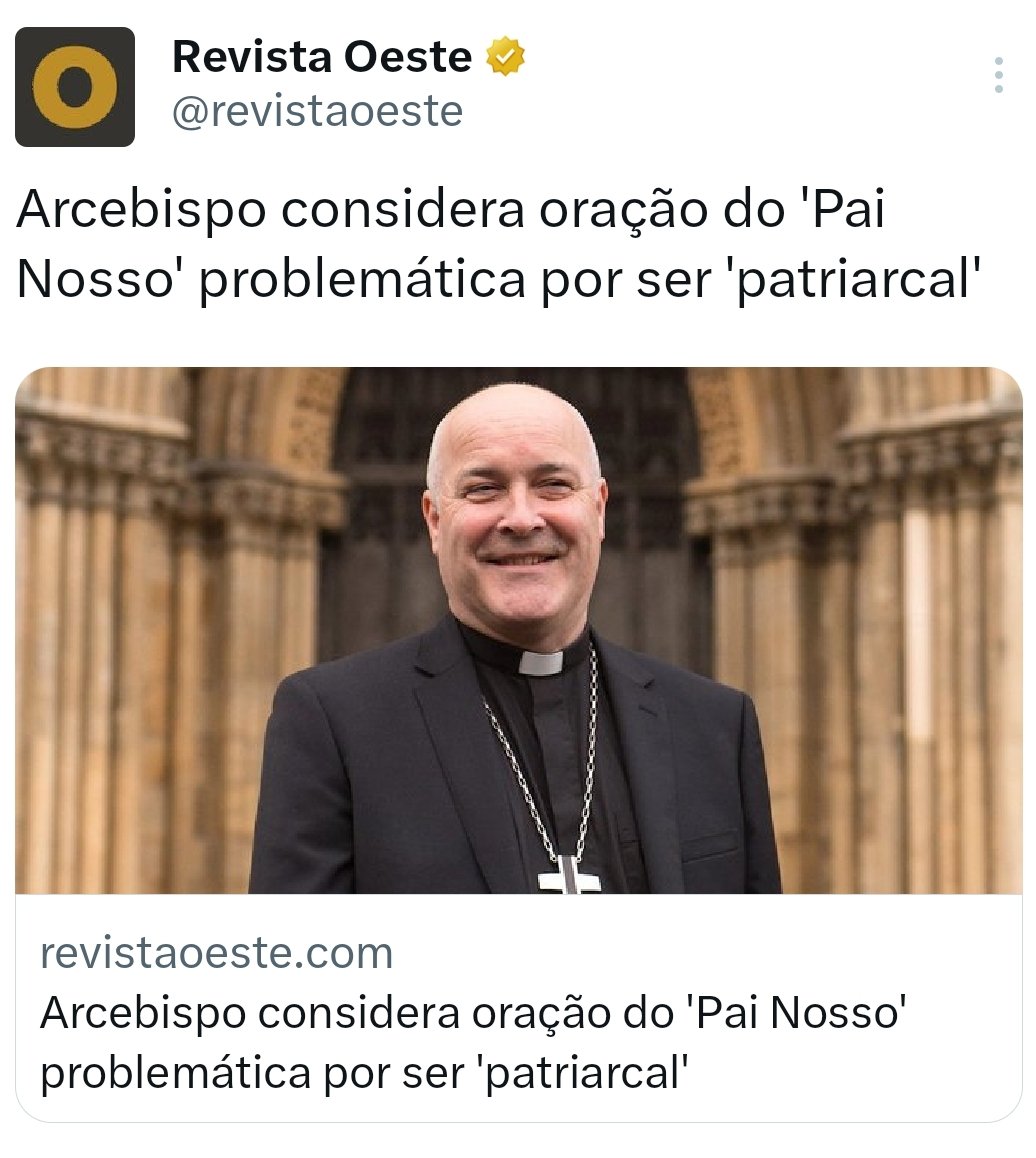Open the revistaoeste.com domain link

click(x=216, y=953)
